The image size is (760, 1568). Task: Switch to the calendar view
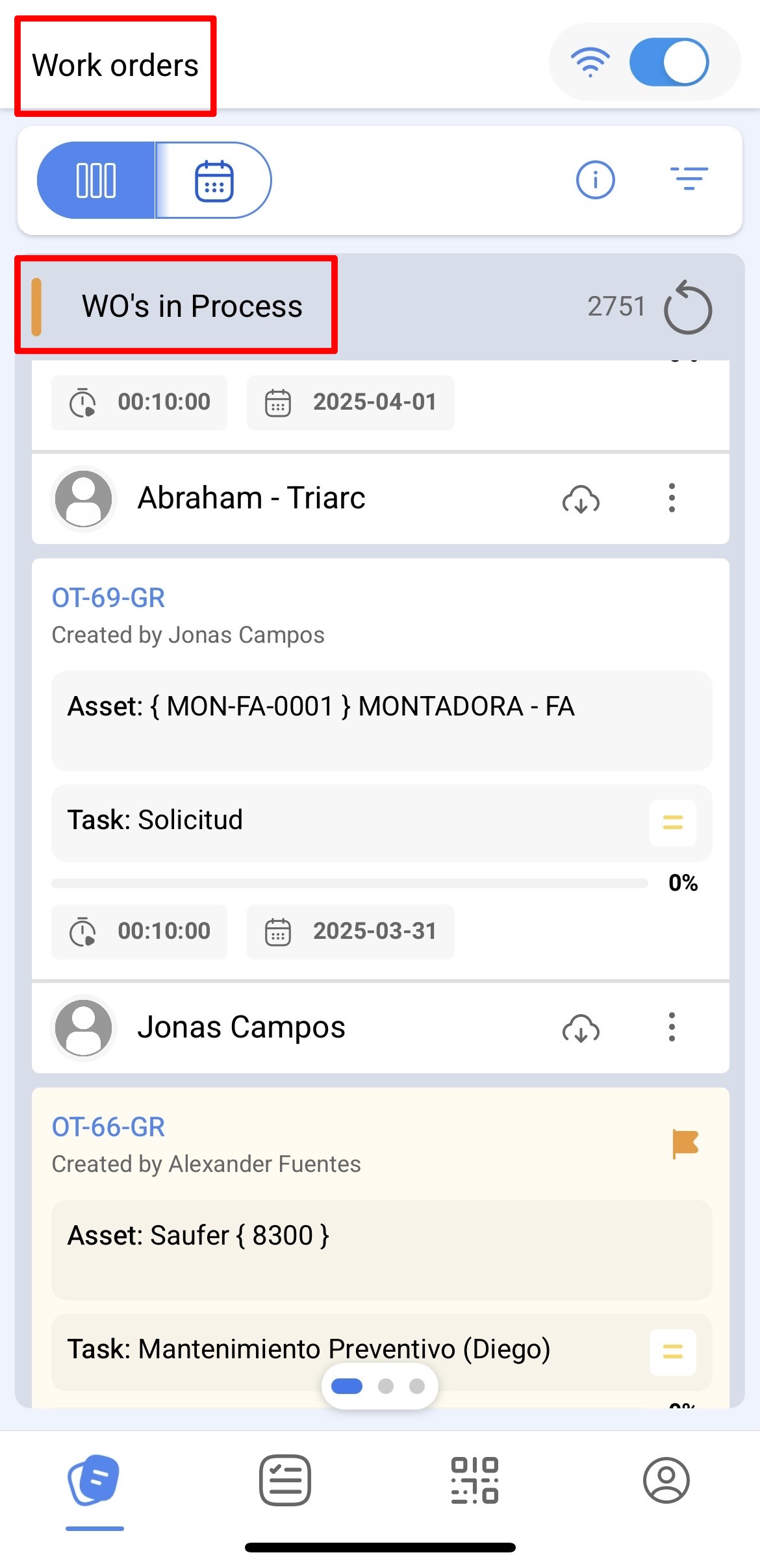214,180
